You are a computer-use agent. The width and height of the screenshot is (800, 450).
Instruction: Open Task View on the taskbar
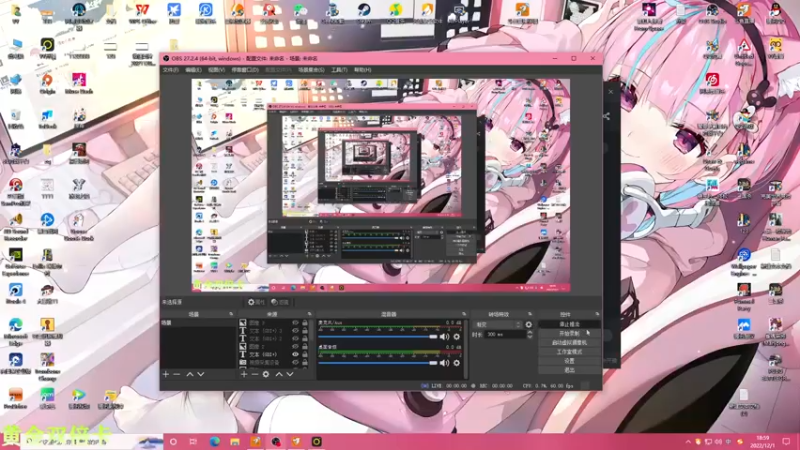(x=193, y=441)
